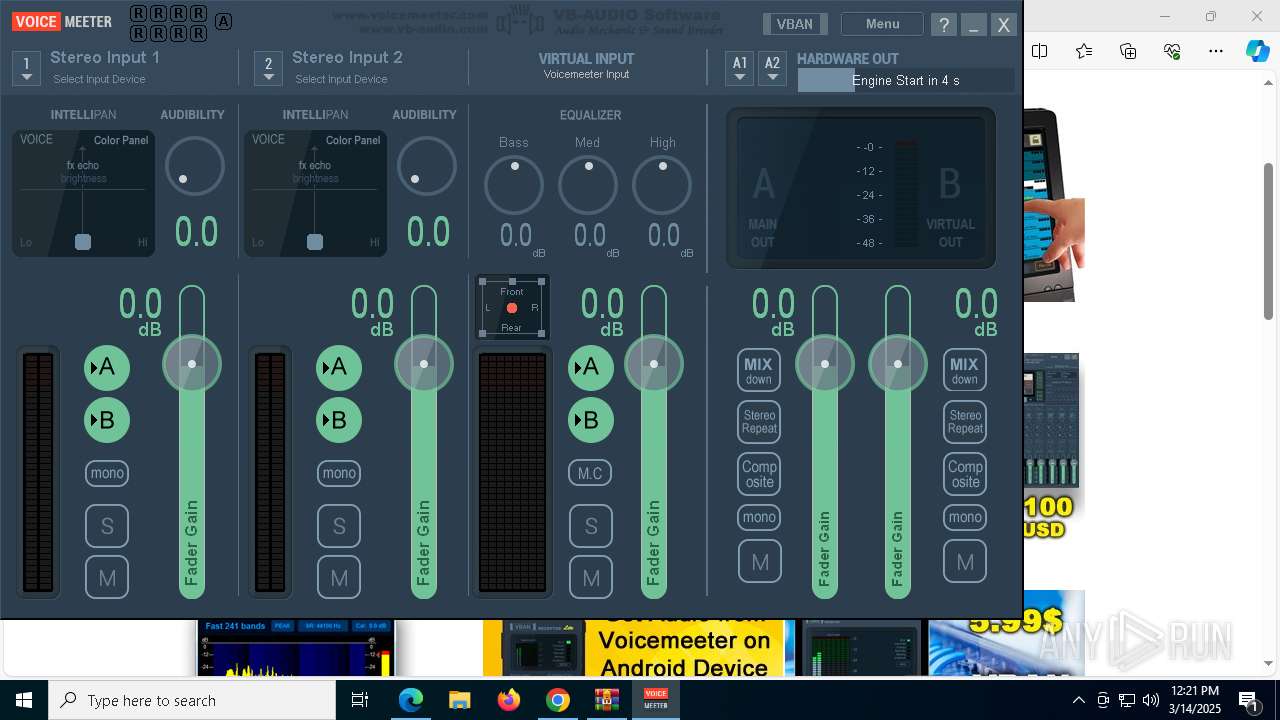This screenshot has height=720, width=1280.
Task: Click Stereo Input 1 Intellipan voice panel
Action: pos(84,193)
